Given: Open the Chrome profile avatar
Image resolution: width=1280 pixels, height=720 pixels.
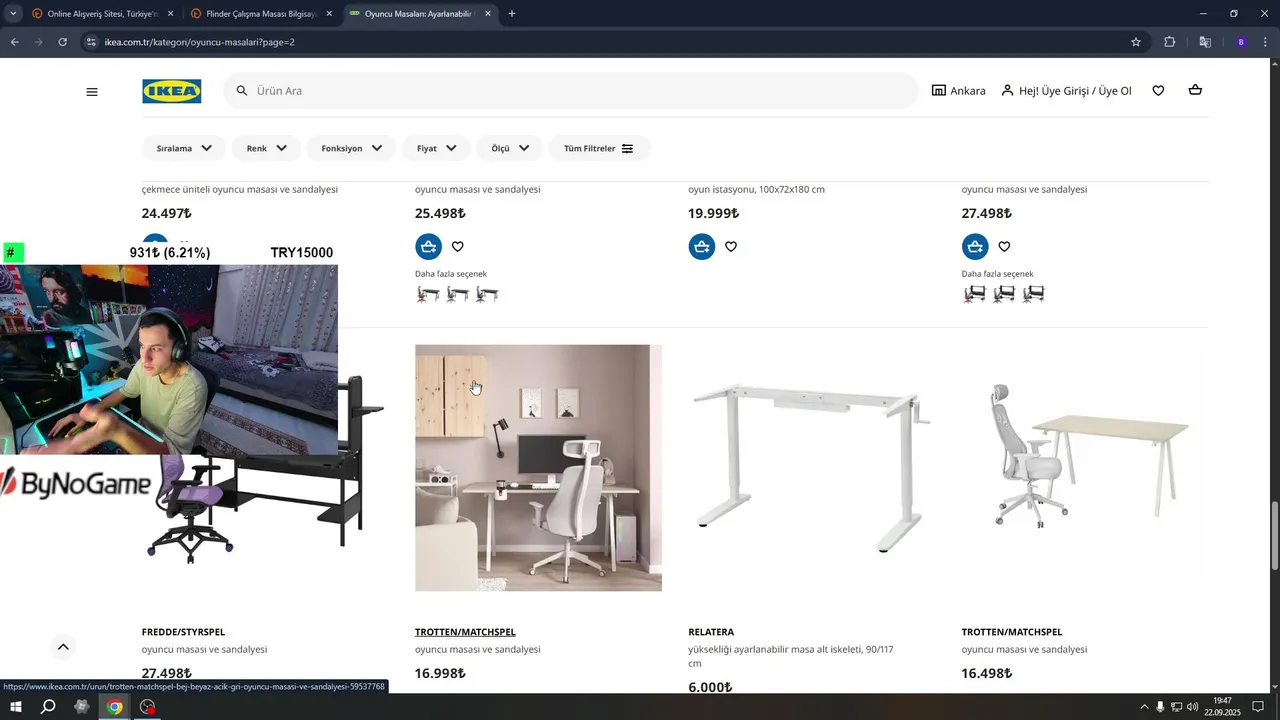Looking at the screenshot, I should pyautogui.click(x=1241, y=42).
